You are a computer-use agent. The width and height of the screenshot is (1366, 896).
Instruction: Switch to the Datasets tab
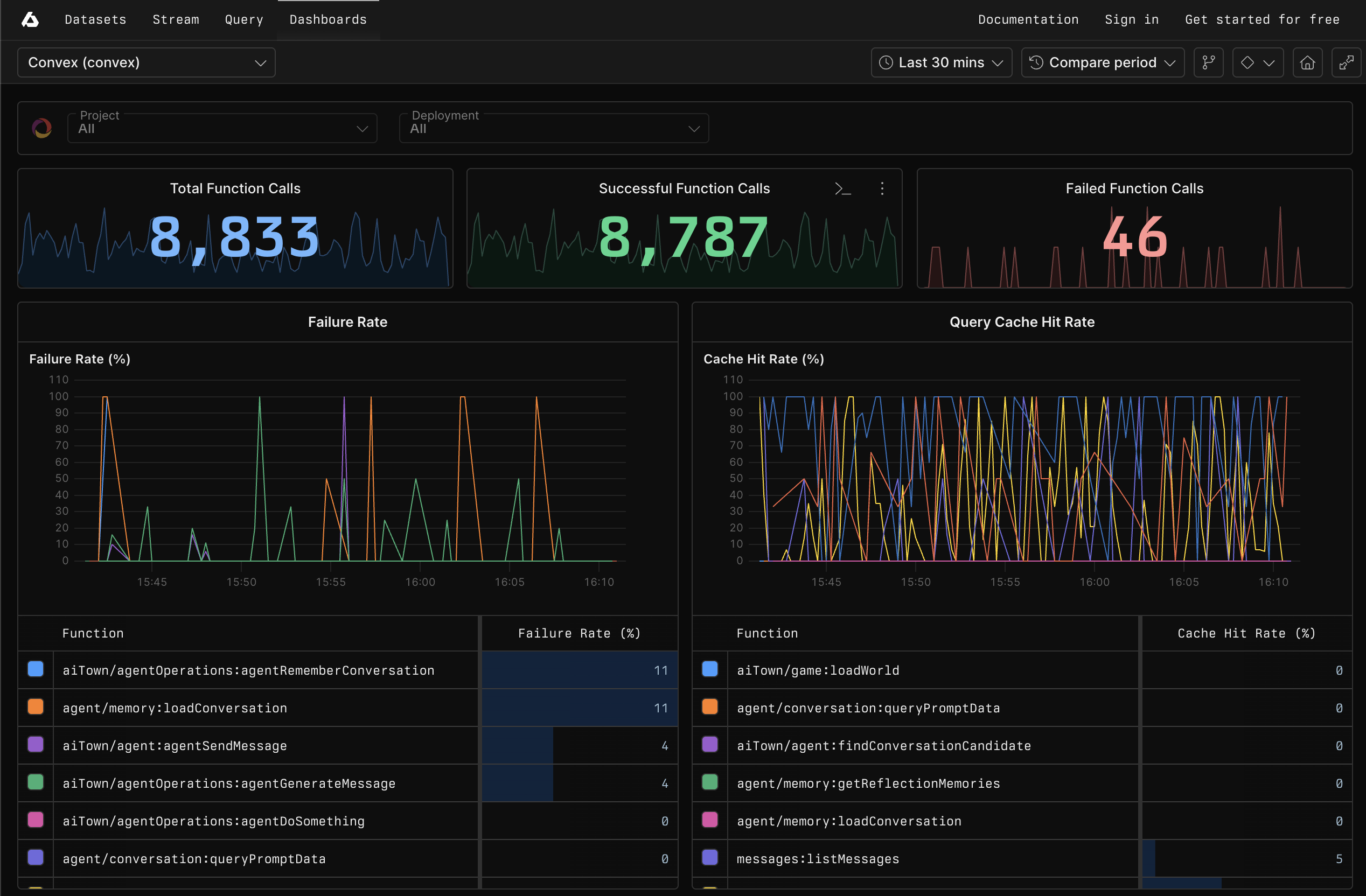tap(95, 19)
